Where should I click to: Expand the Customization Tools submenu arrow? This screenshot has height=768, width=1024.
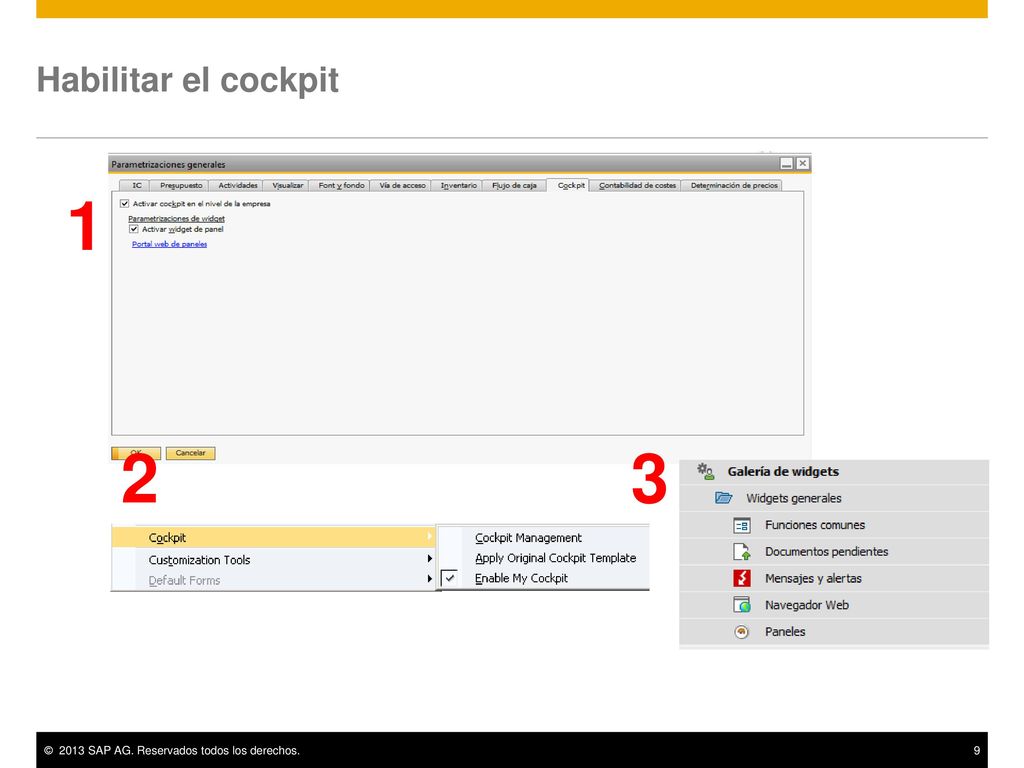(x=429, y=559)
